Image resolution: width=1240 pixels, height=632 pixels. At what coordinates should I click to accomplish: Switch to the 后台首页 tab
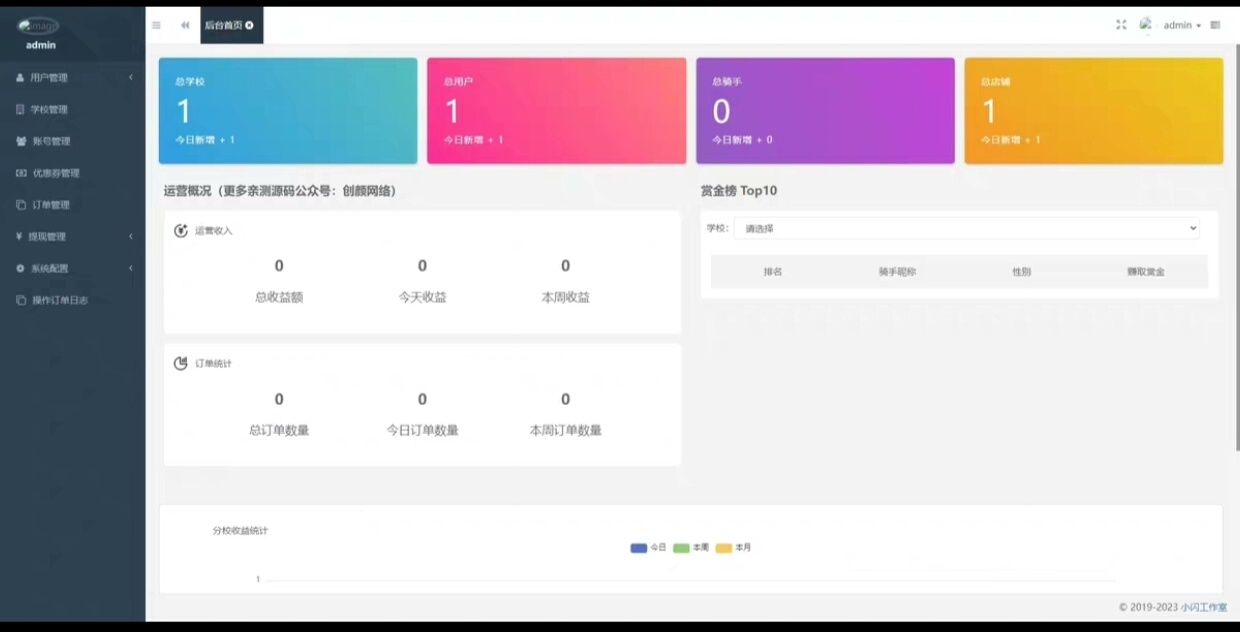pyautogui.click(x=231, y=25)
